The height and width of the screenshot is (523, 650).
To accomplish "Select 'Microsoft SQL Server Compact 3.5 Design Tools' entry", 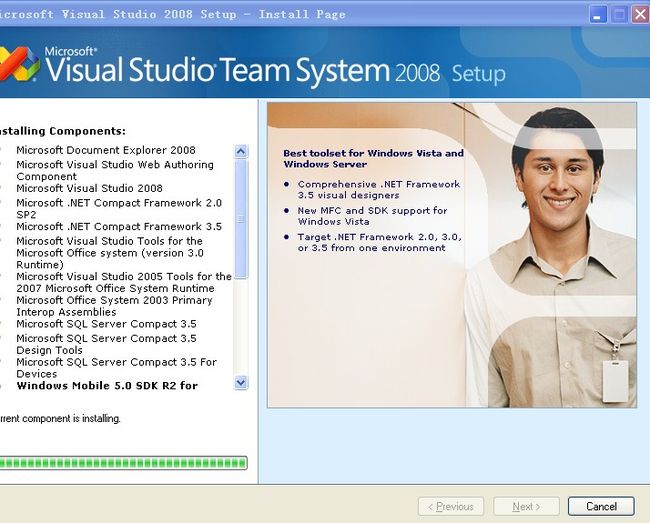I will pos(106,344).
